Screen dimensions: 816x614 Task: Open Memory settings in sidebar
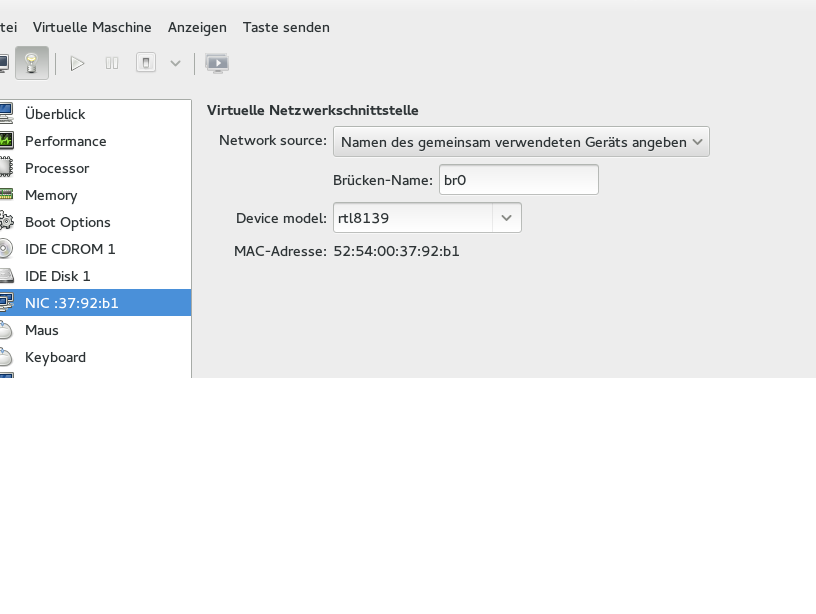(51, 195)
